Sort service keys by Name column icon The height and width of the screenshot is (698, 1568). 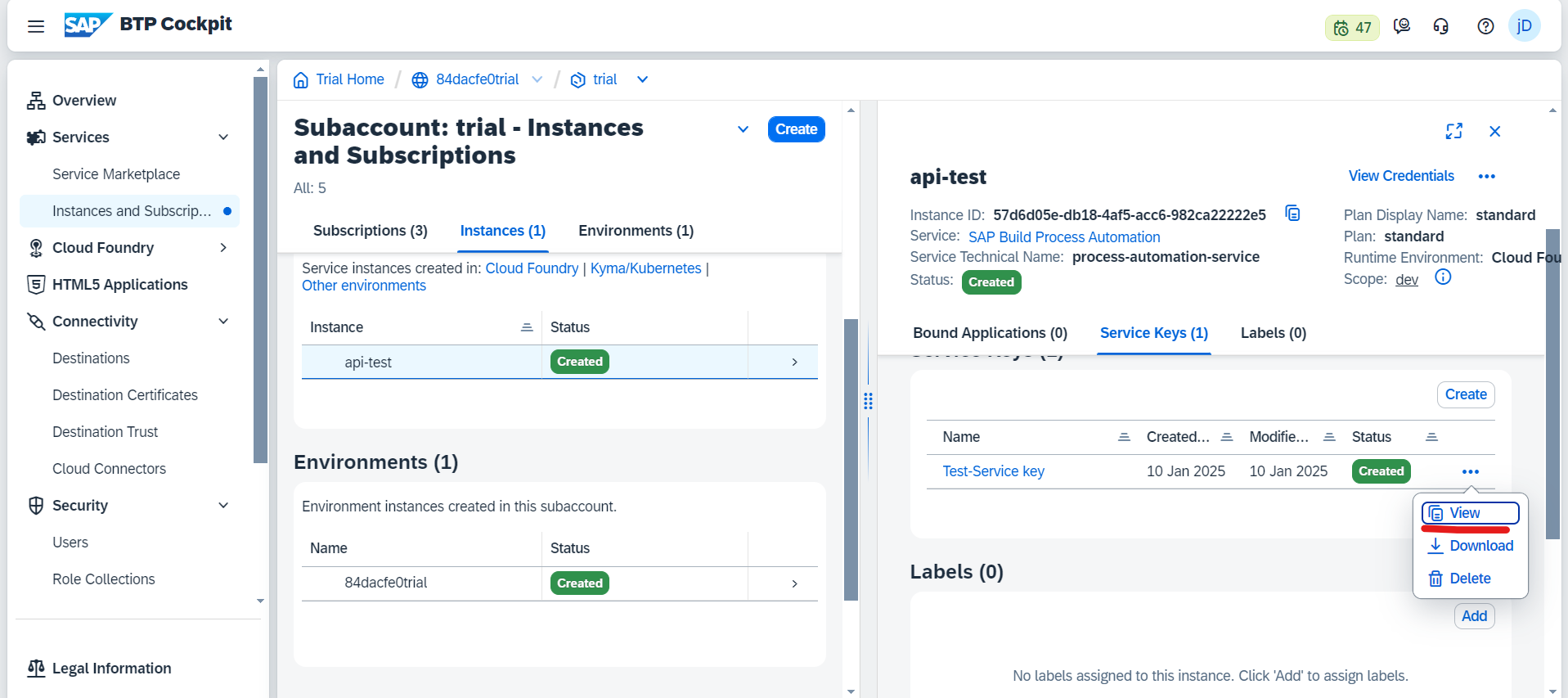click(1124, 437)
